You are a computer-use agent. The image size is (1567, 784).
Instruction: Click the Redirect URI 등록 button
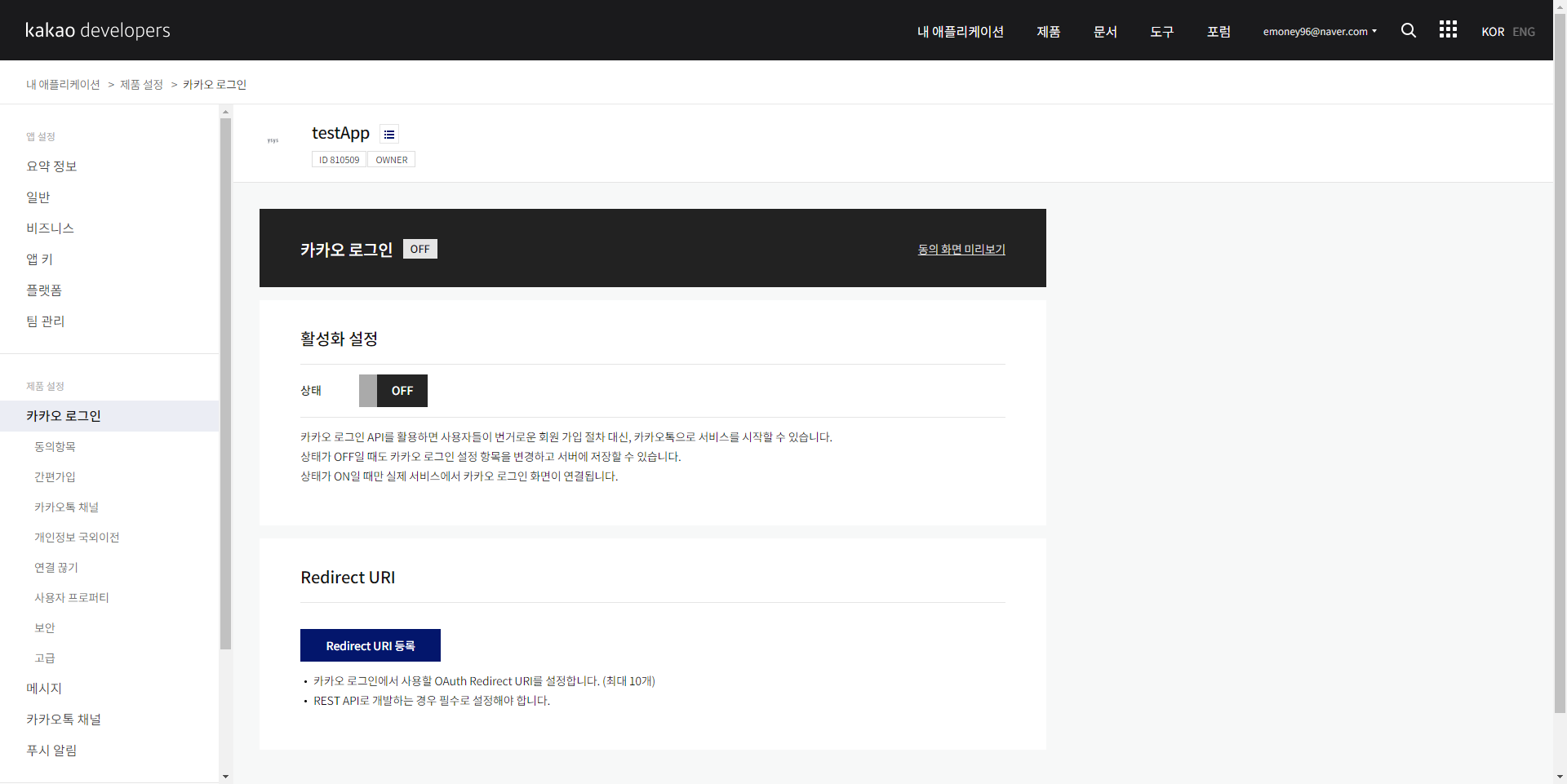click(371, 645)
